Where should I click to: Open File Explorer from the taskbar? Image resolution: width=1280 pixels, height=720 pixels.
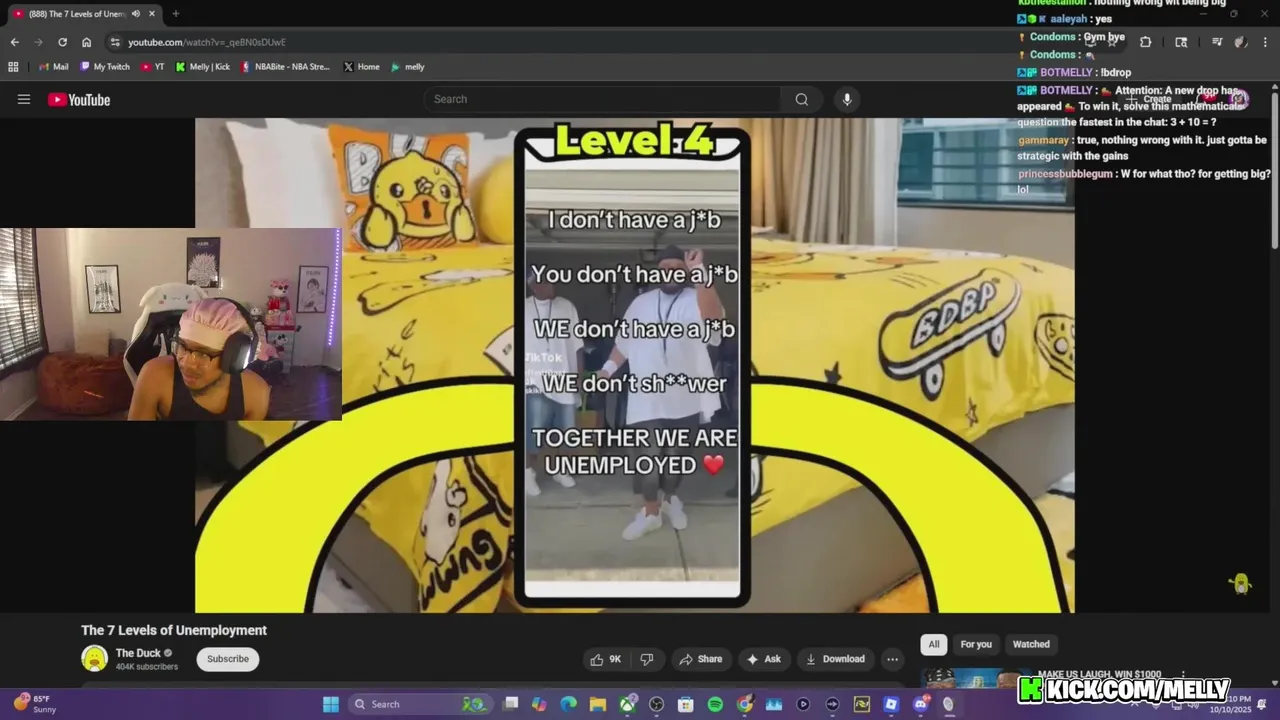click(597, 704)
